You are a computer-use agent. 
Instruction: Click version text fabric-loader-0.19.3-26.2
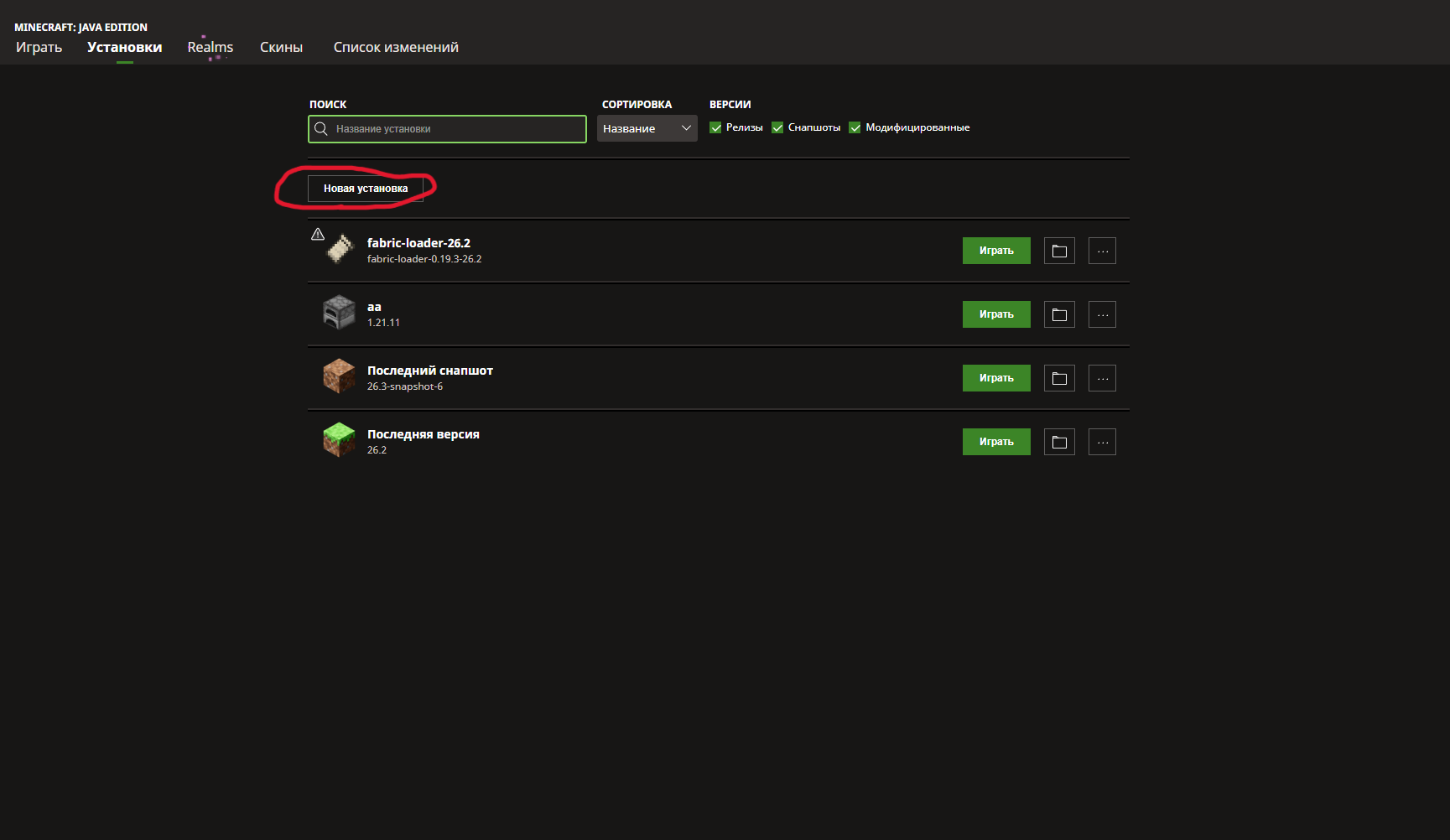click(424, 259)
